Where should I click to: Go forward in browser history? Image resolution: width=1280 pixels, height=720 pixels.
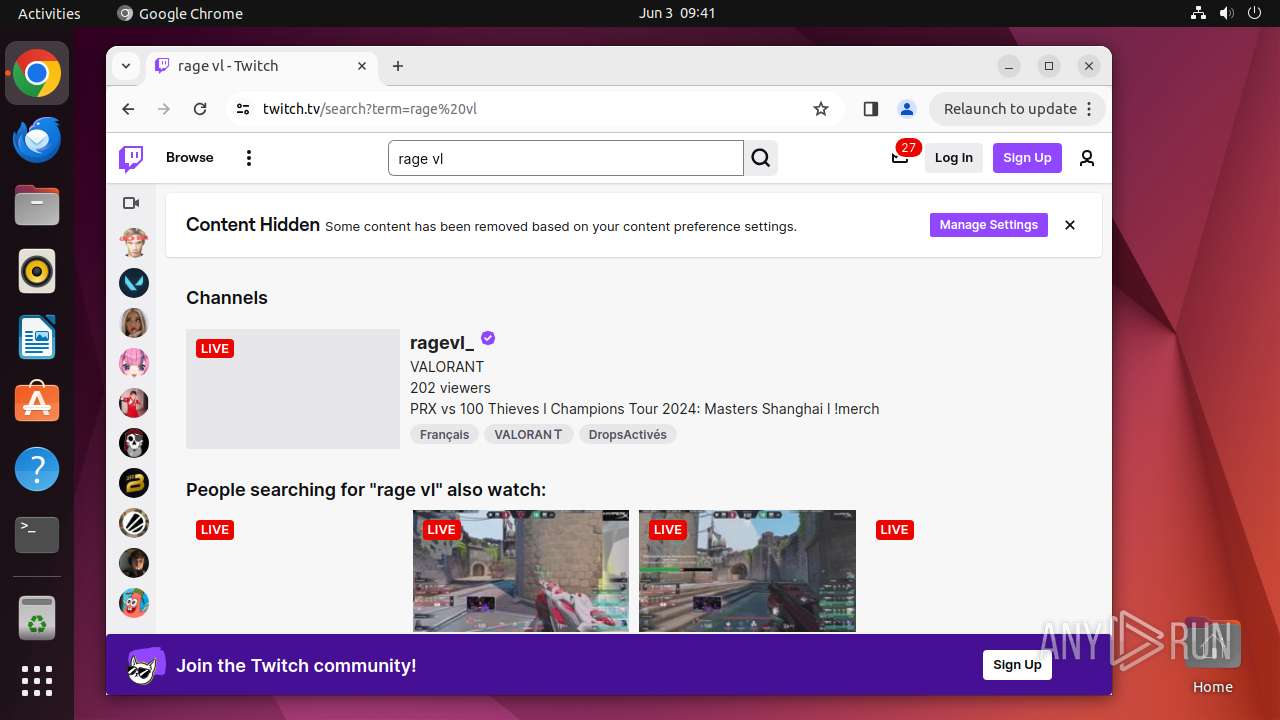pyautogui.click(x=164, y=109)
